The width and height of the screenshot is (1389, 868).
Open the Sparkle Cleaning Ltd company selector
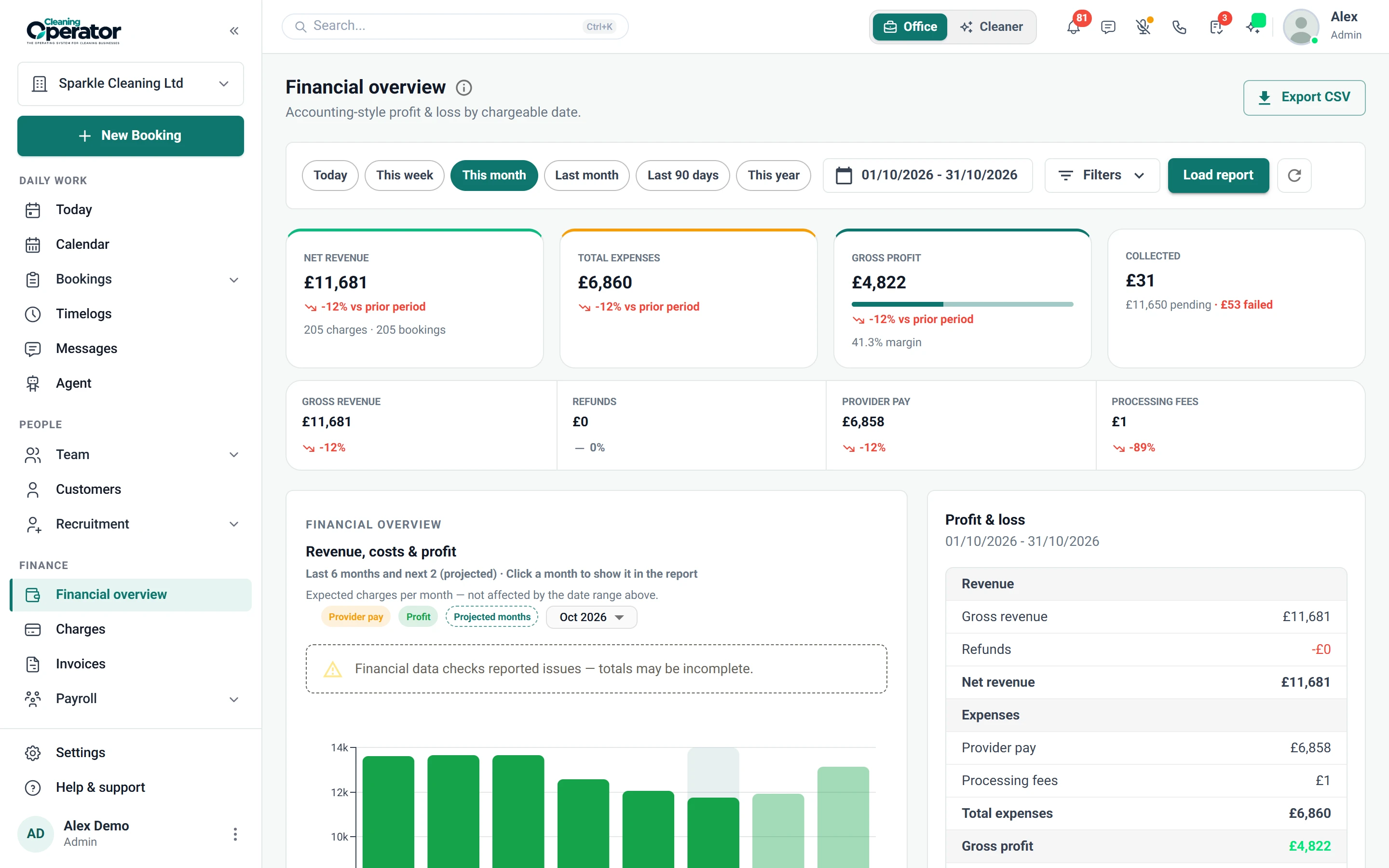point(130,83)
